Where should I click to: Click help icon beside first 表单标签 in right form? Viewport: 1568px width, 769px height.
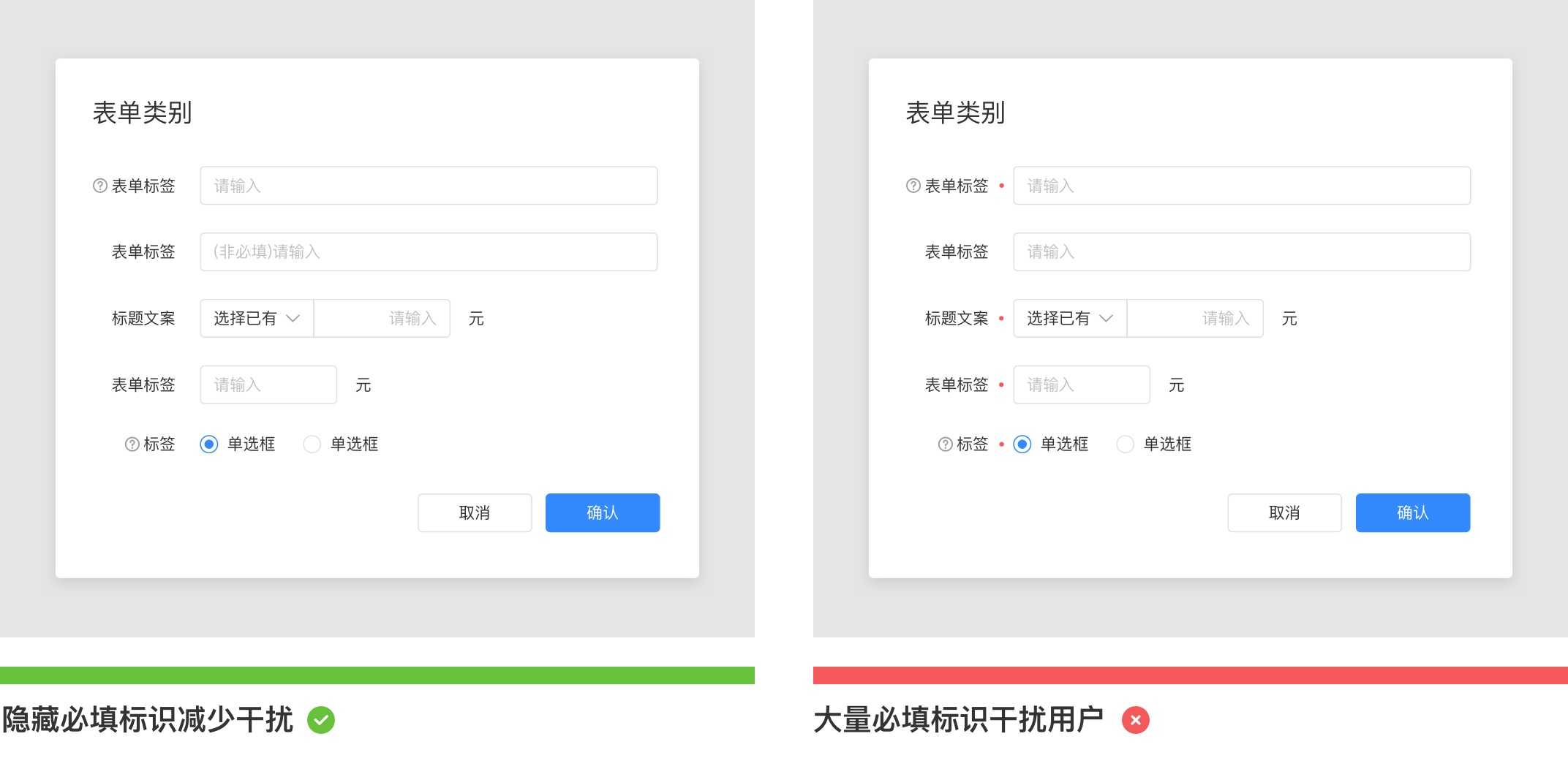coord(913,186)
